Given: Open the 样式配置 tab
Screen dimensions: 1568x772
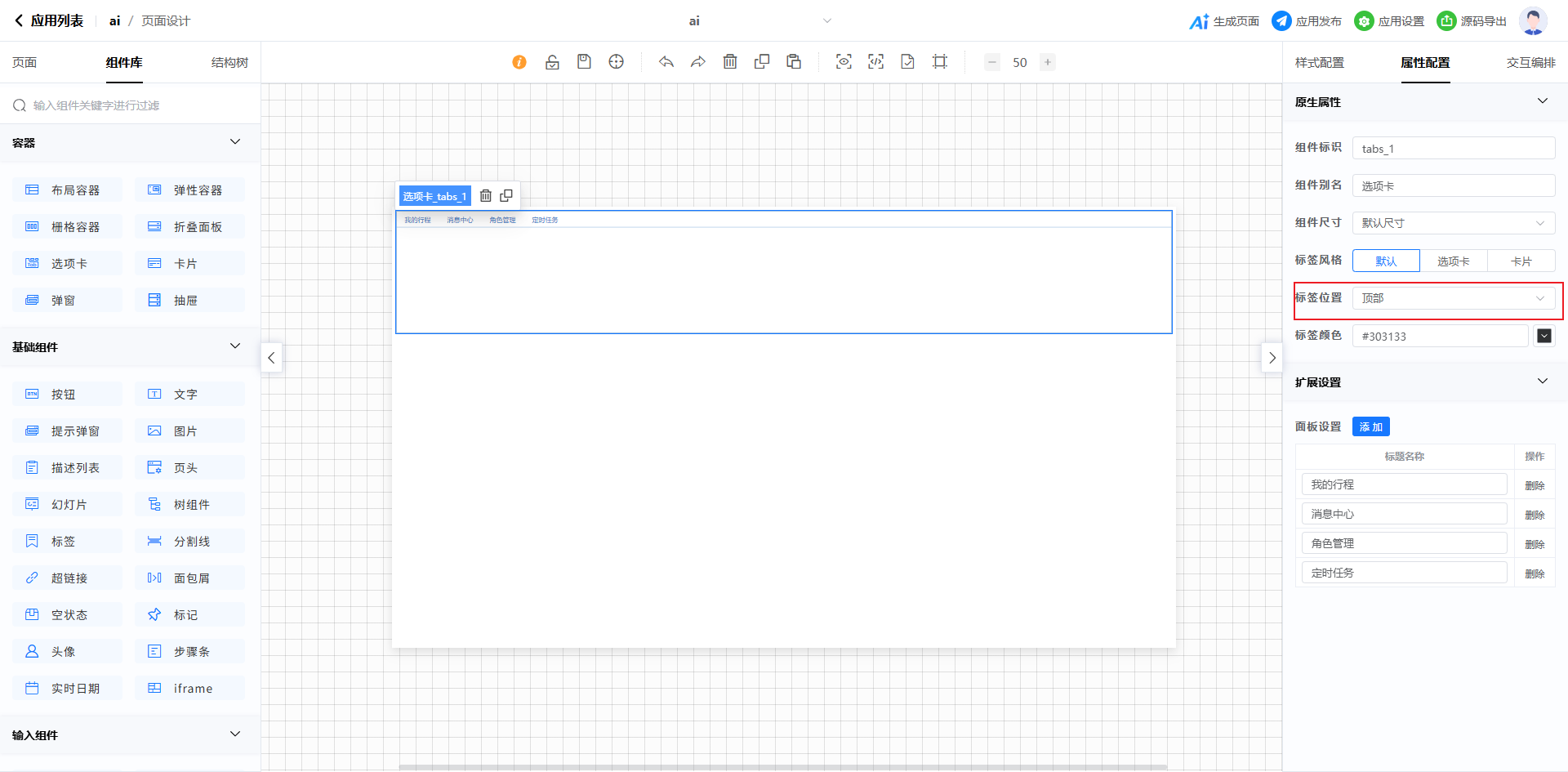Looking at the screenshot, I should point(1319,63).
